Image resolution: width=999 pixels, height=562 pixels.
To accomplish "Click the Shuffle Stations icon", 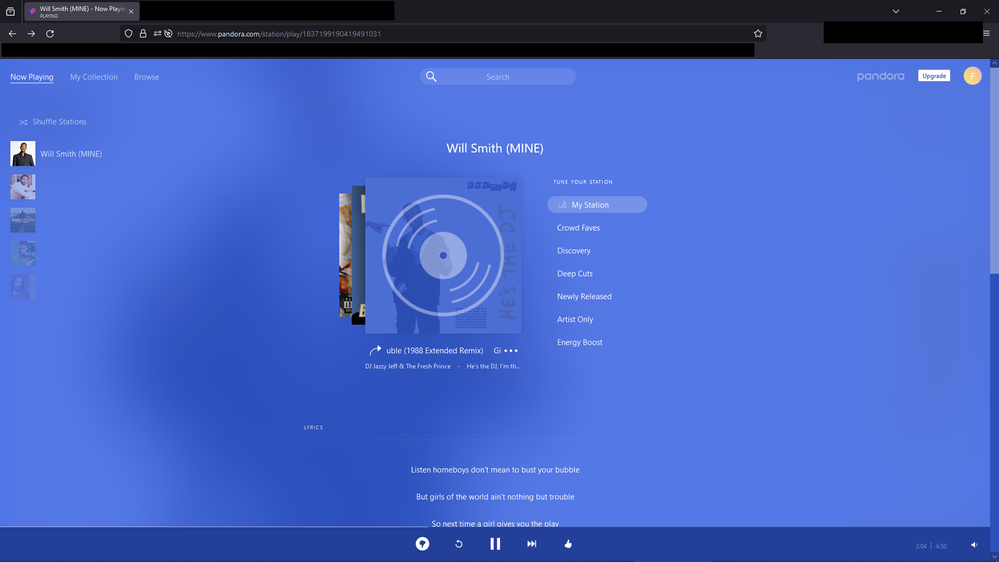I will 23,122.
